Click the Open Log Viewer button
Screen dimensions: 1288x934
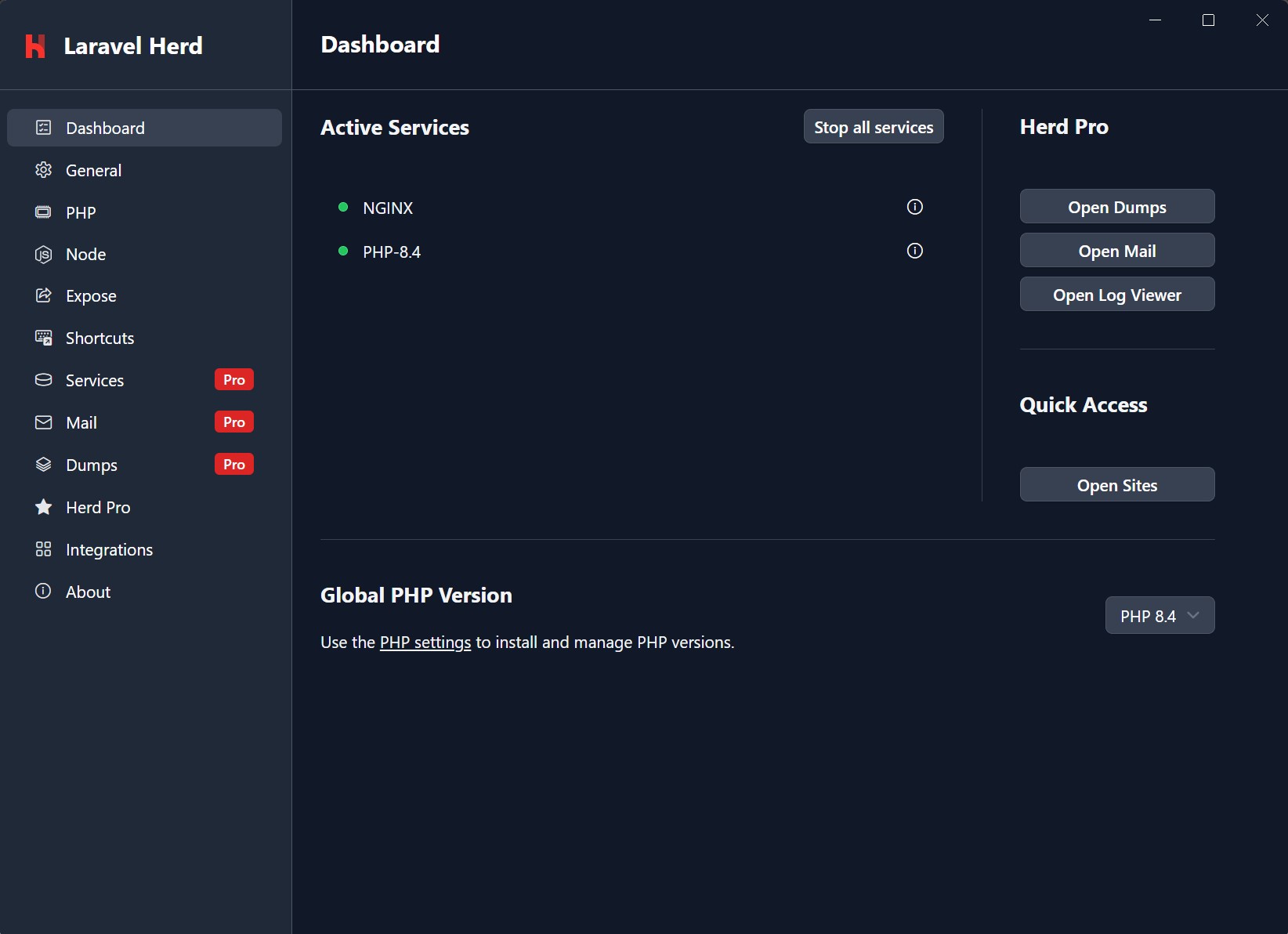(x=1117, y=294)
